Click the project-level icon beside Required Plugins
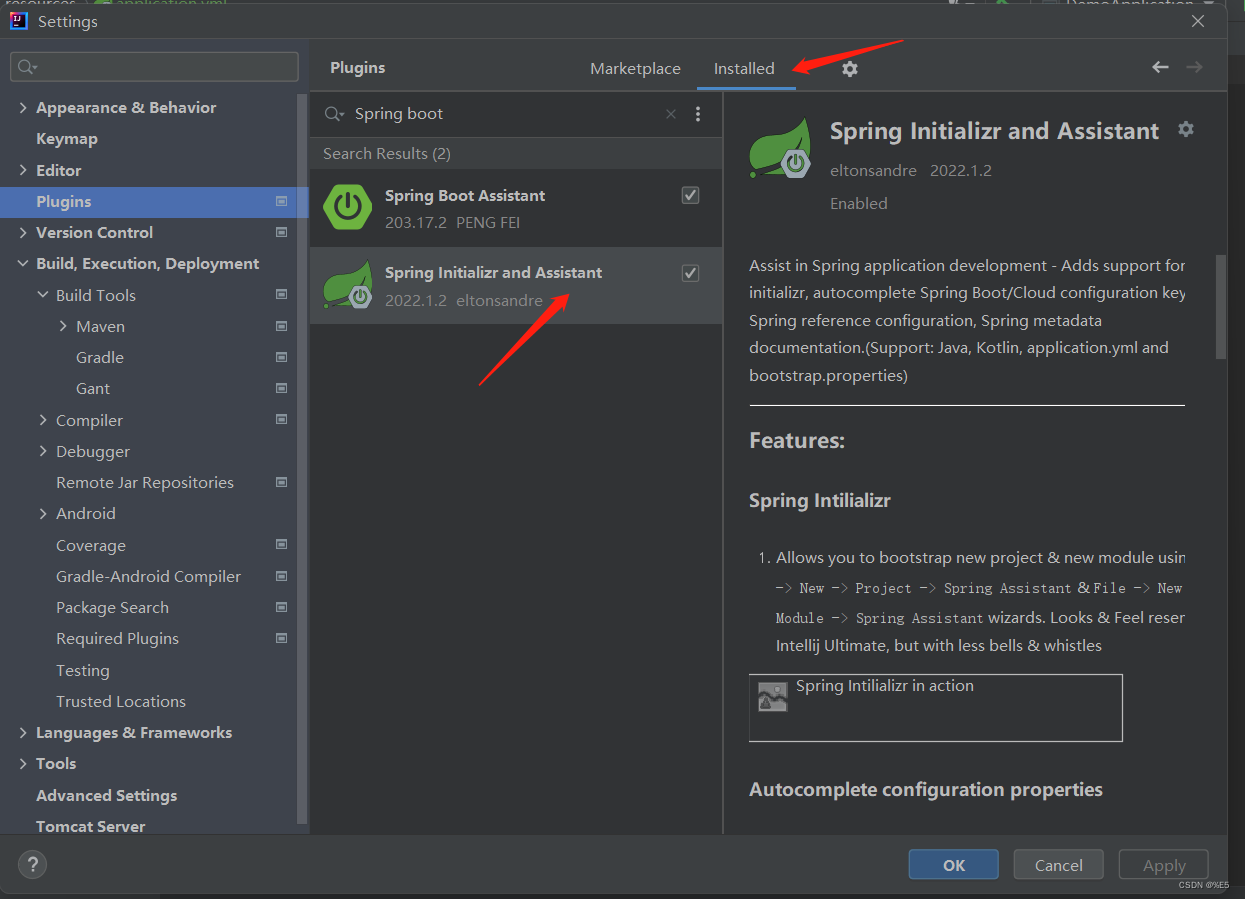1245x899 pixels. click(x=282, y=638)
